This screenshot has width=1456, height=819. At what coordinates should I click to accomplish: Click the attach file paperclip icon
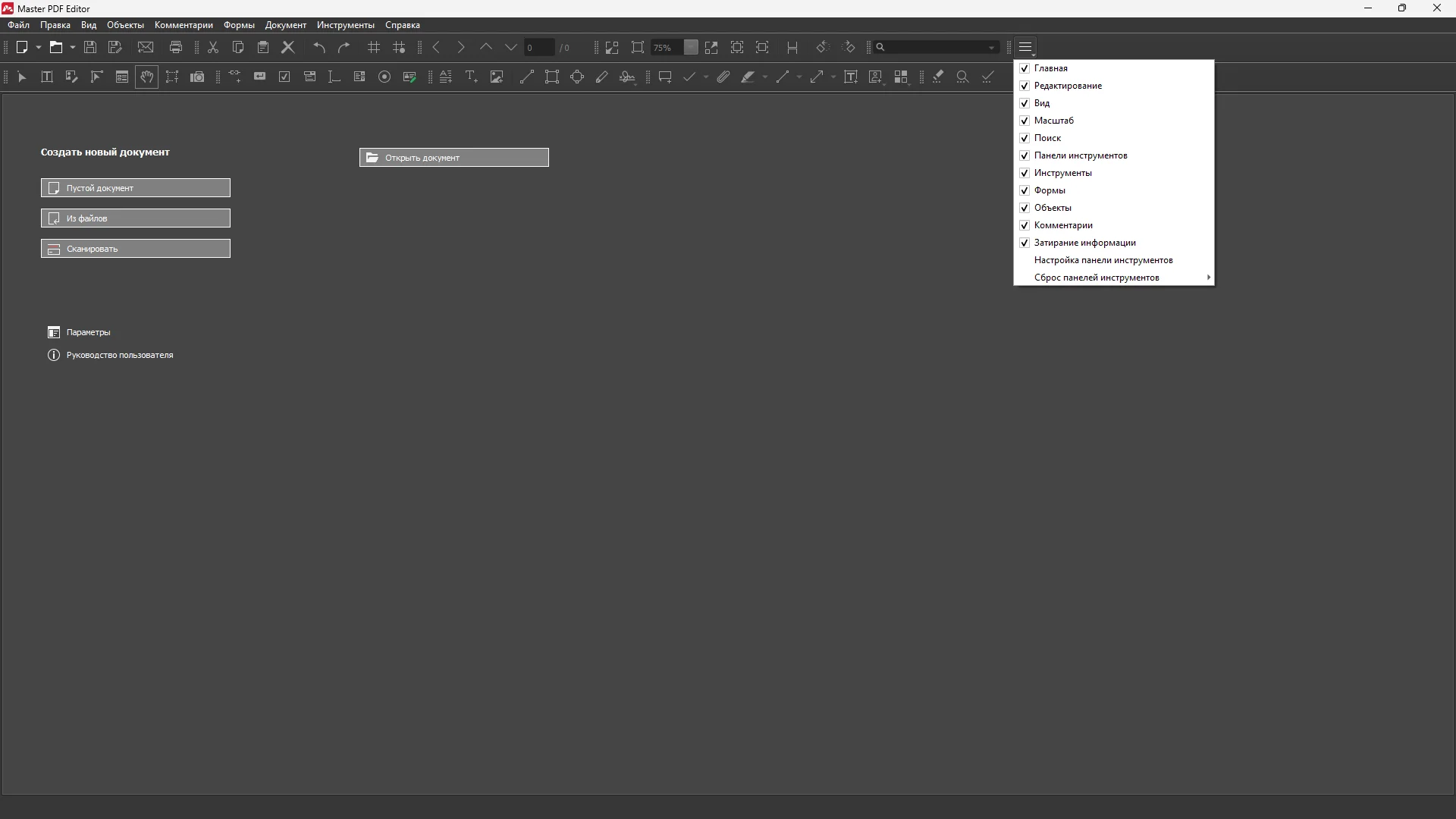click(723, 77)
